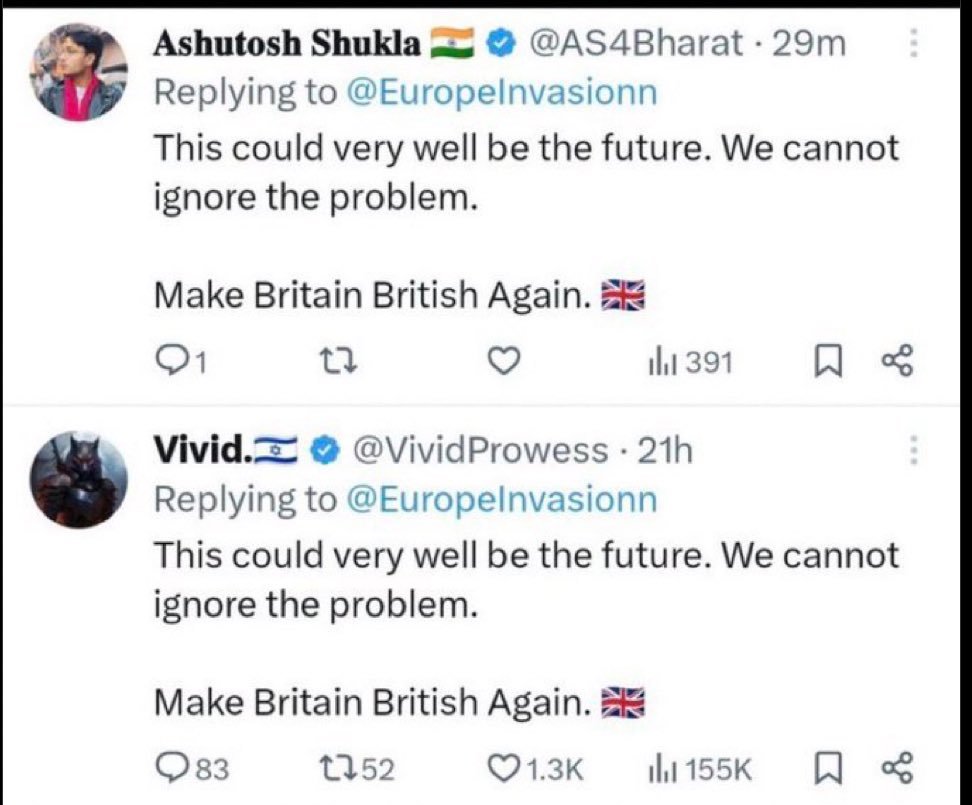The width and height of the screenshot is (972, 805).
Task: Retweet the VividProwess post with 52 reposts
Action: [x=356, y=768]
